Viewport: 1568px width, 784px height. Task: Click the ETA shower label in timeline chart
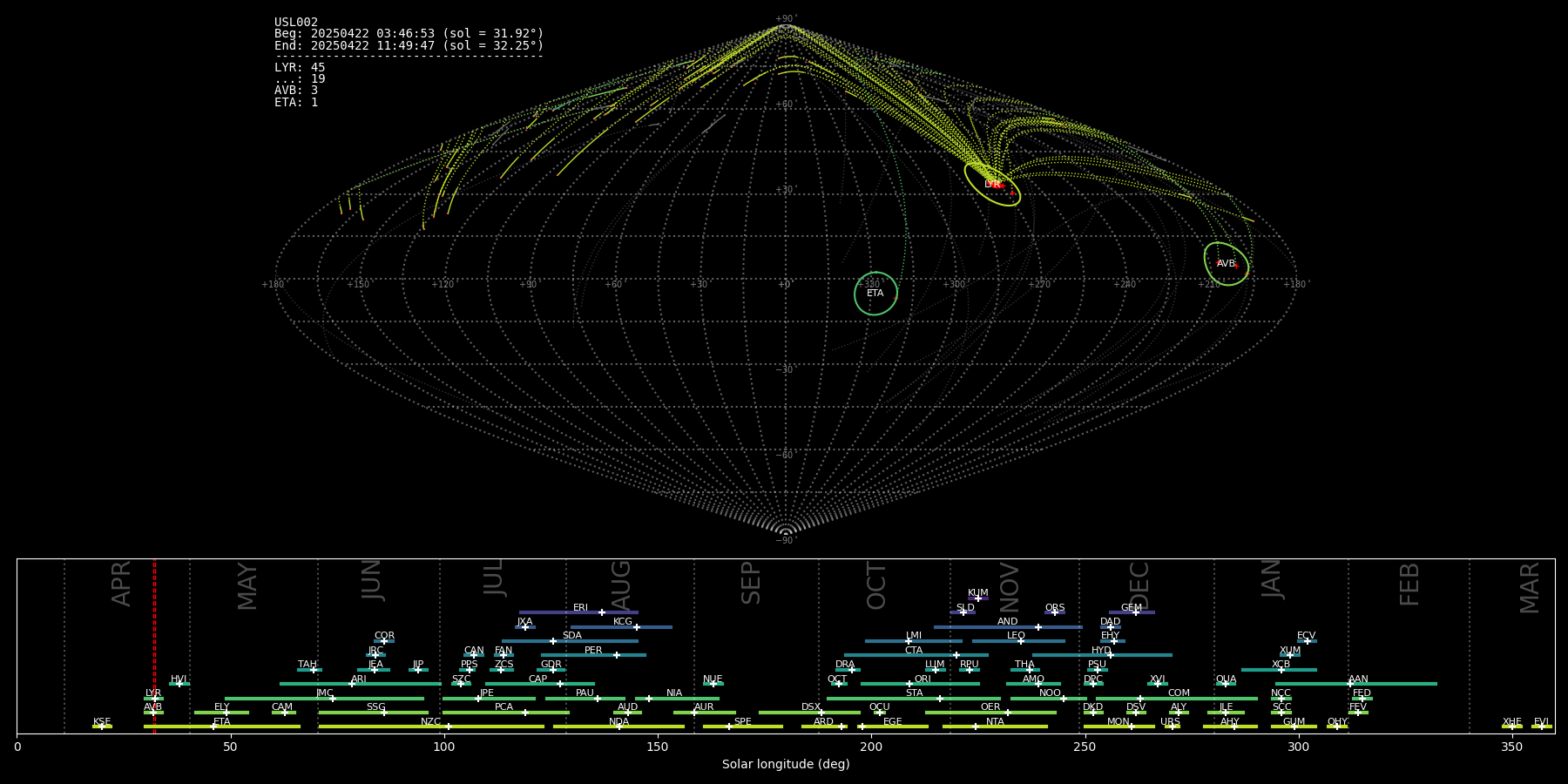pos(222,721)
